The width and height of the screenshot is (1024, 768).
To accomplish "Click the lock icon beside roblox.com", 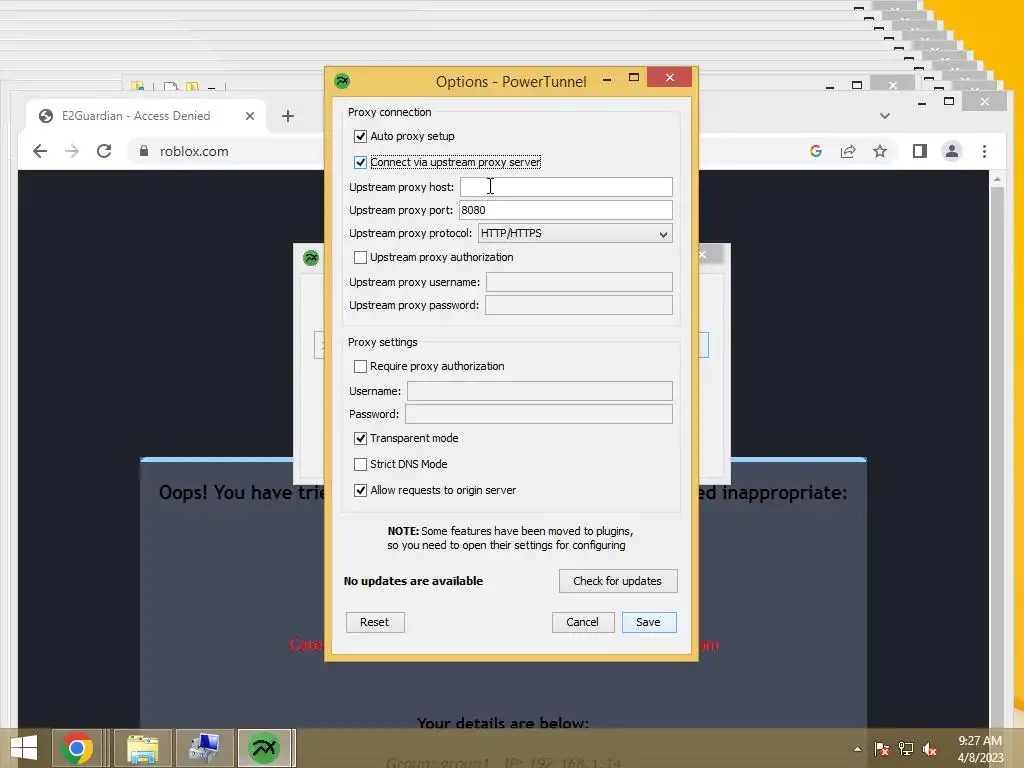I will coord(144,152).
